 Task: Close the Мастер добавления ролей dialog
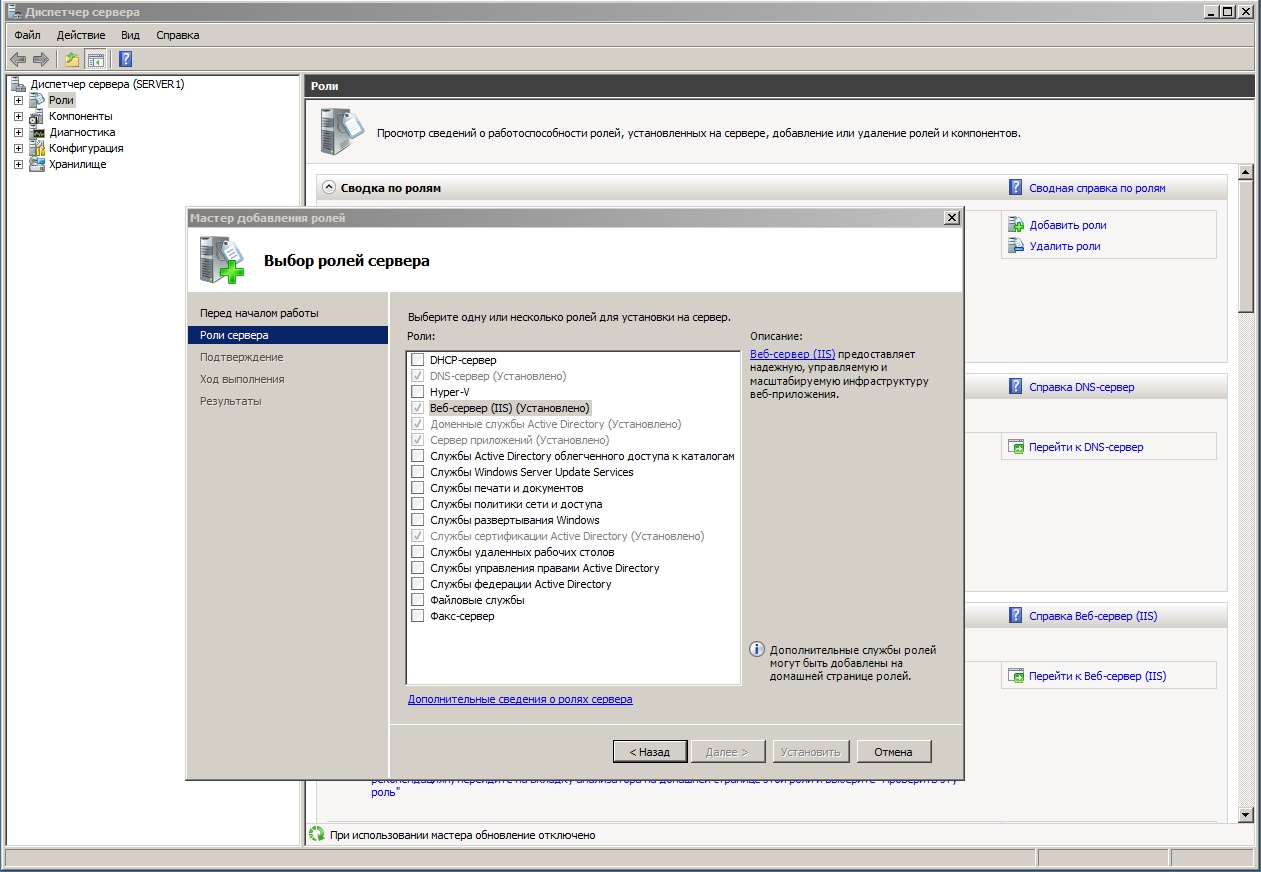(952, 218)
